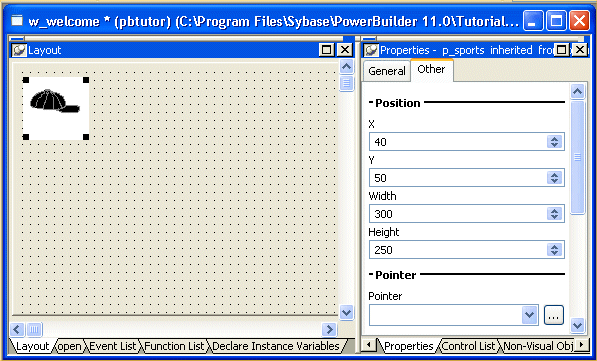Click the bottom-left picture selection handle
Viewport: 597px width, 361px height.
pos(26,137)
